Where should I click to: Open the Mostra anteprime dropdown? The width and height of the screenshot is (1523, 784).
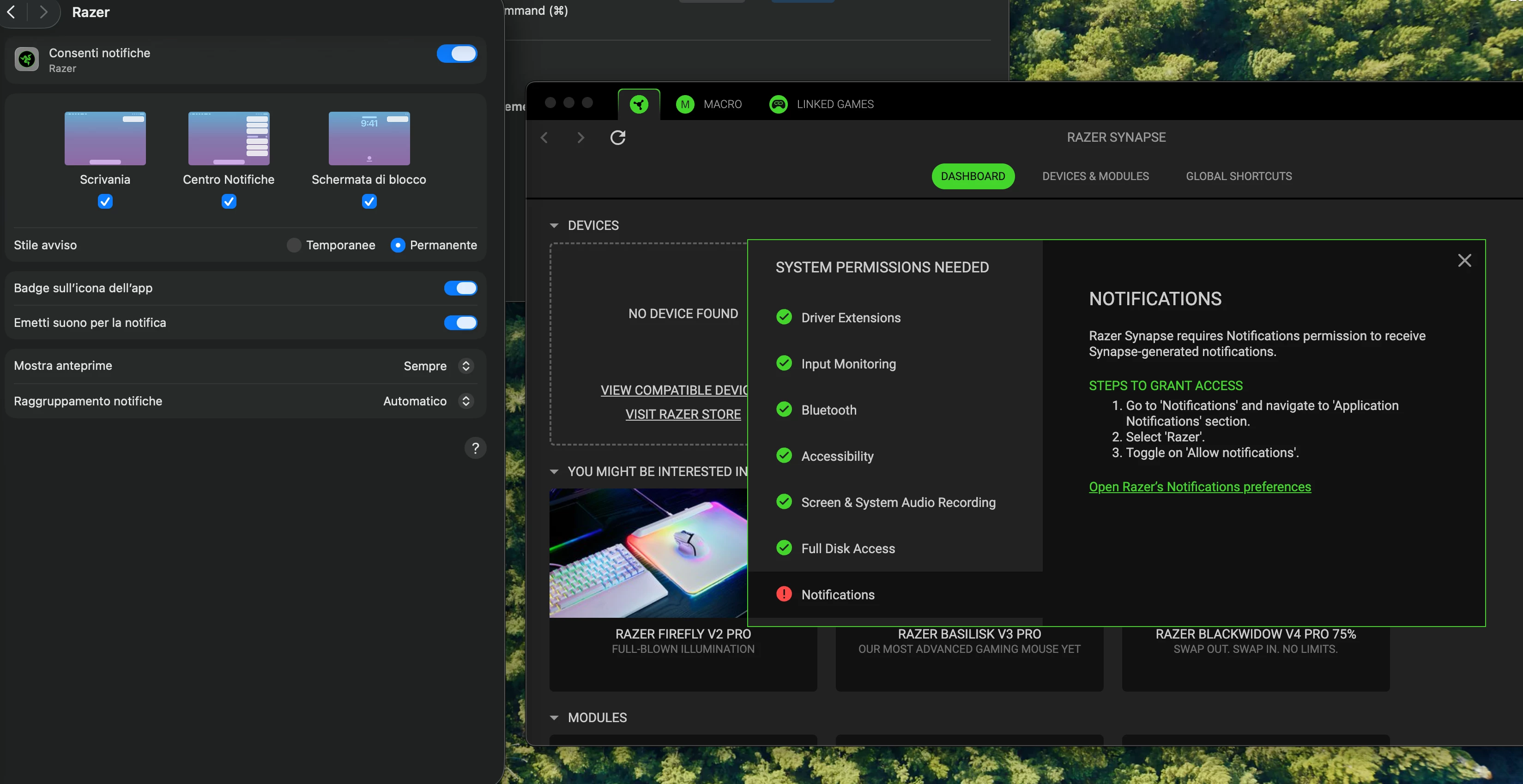point(466,366)
